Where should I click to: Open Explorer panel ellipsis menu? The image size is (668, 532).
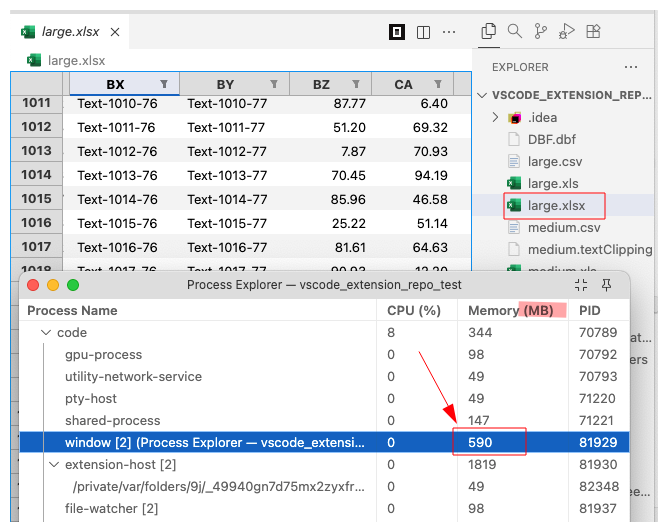tap(630, 67)
